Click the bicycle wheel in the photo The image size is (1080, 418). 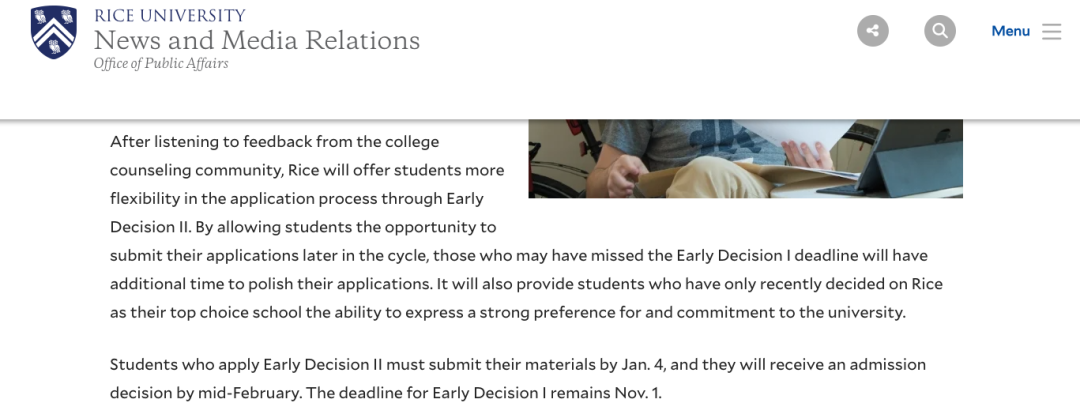[557, 178]
